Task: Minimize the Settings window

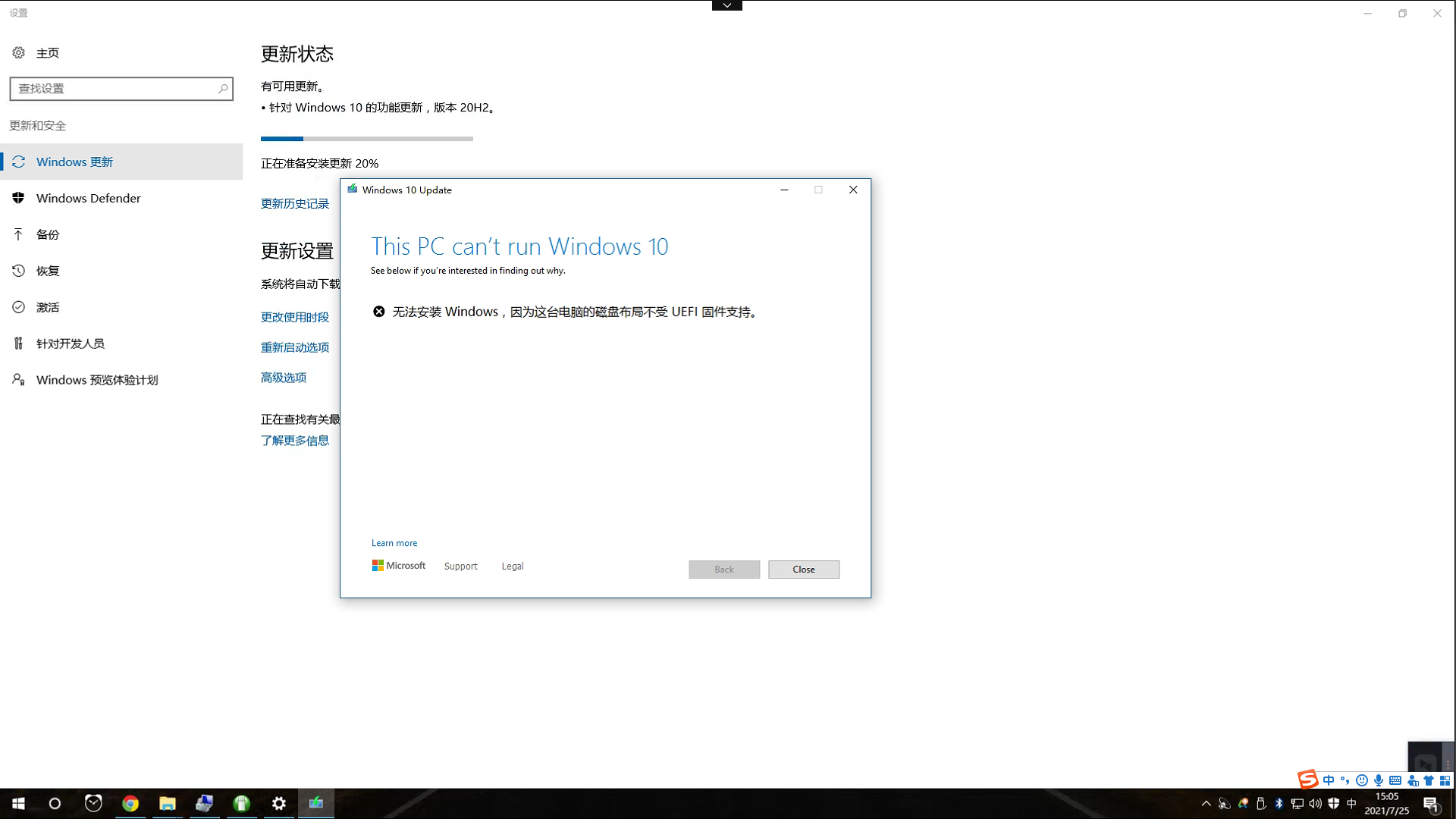Action: coord(1367,14)
